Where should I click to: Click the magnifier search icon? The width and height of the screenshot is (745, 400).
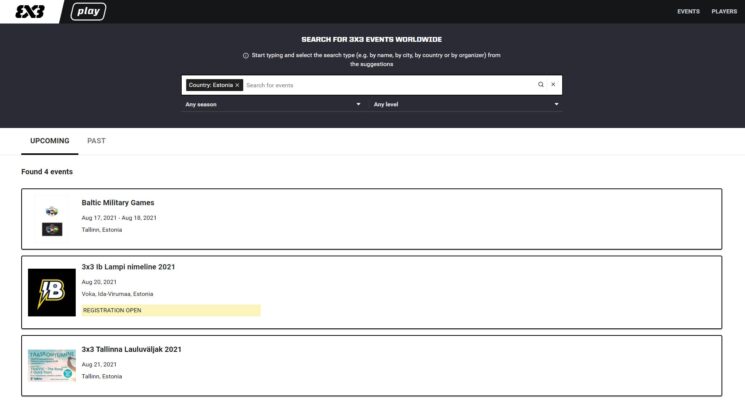(x=541, y=85)
